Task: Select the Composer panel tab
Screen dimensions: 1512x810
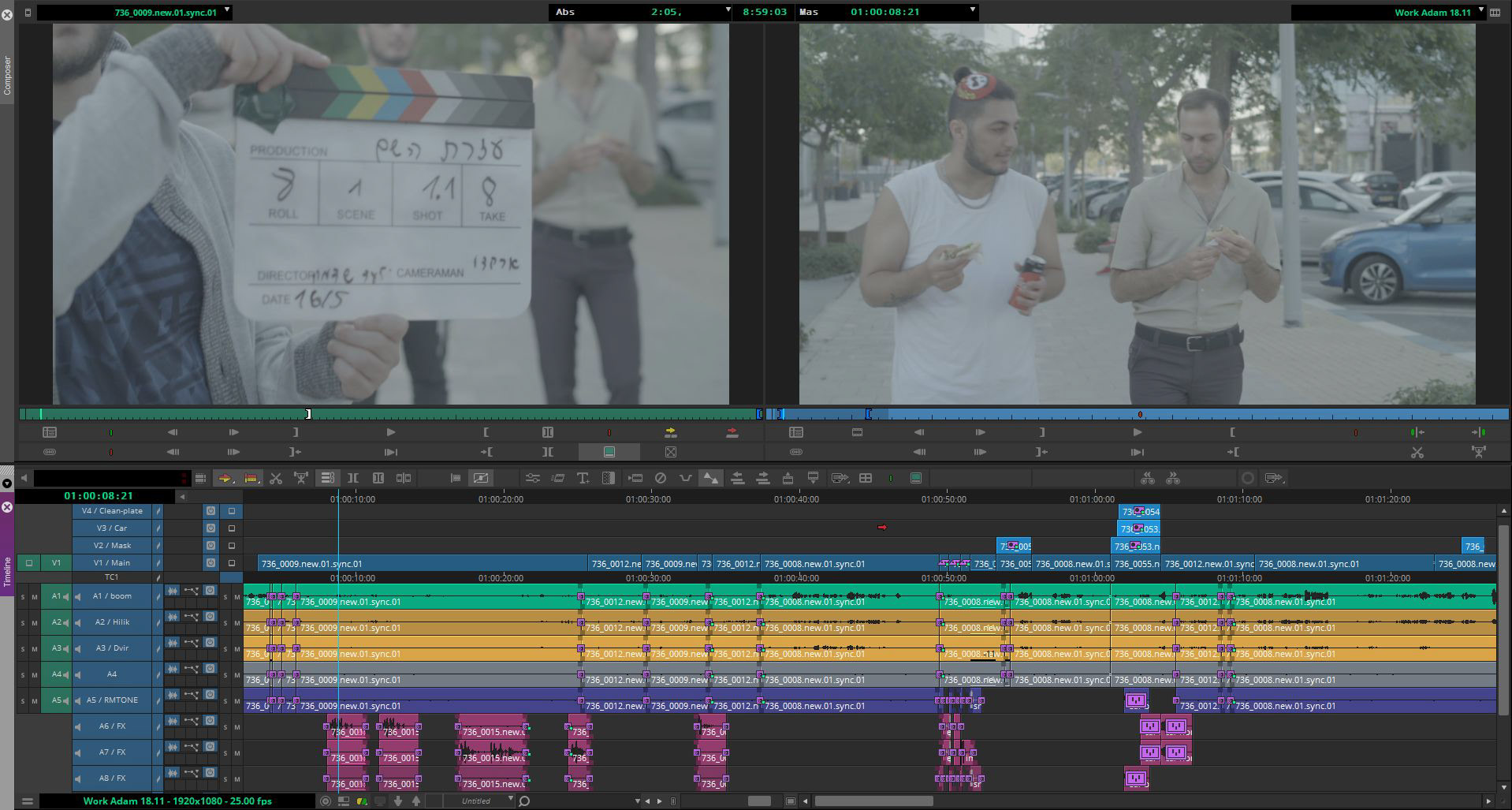Action: click(x=7, y=76)
